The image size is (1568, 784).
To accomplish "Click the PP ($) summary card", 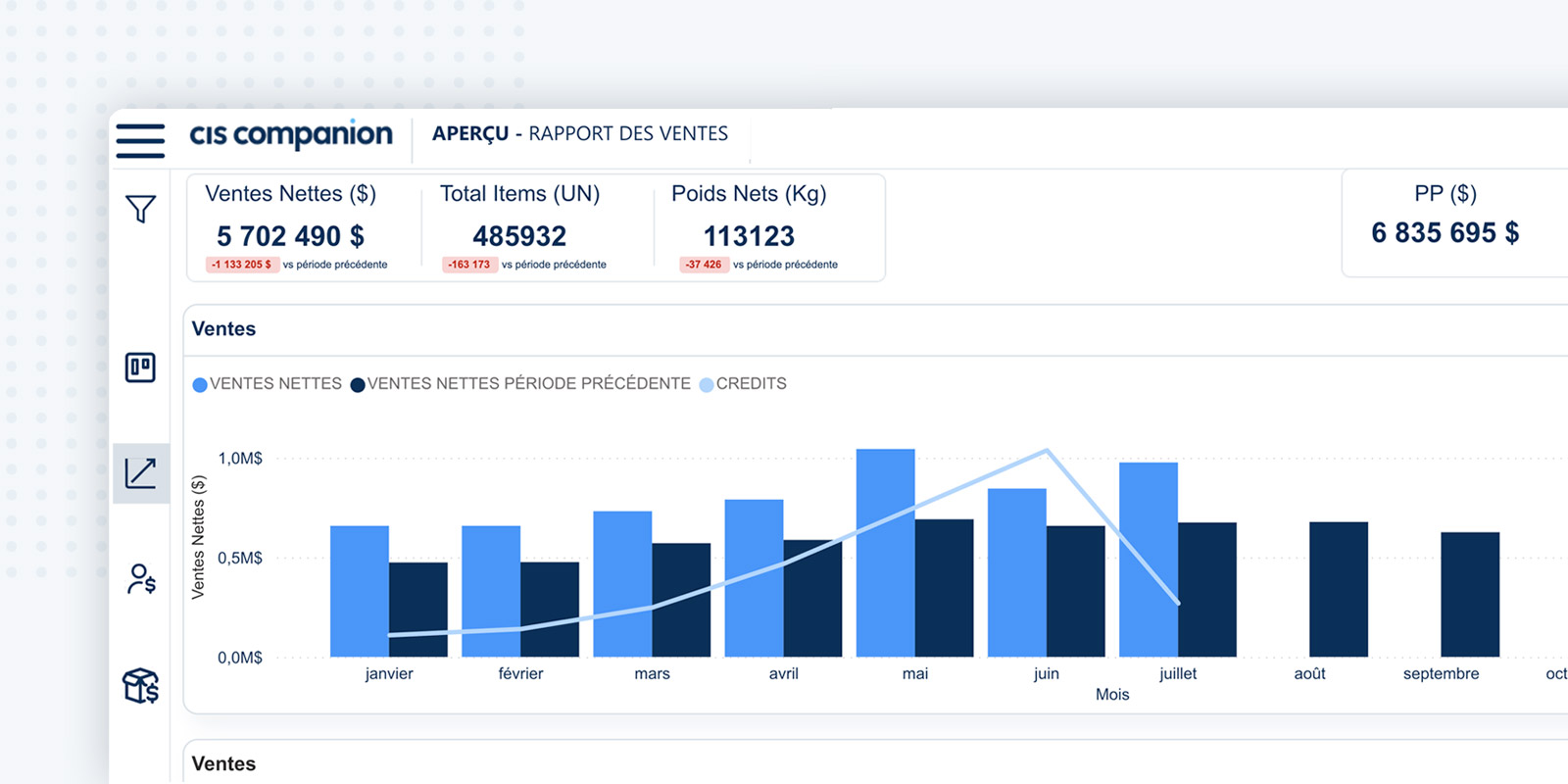I will pyautogui.click(x=1445, y=223).
